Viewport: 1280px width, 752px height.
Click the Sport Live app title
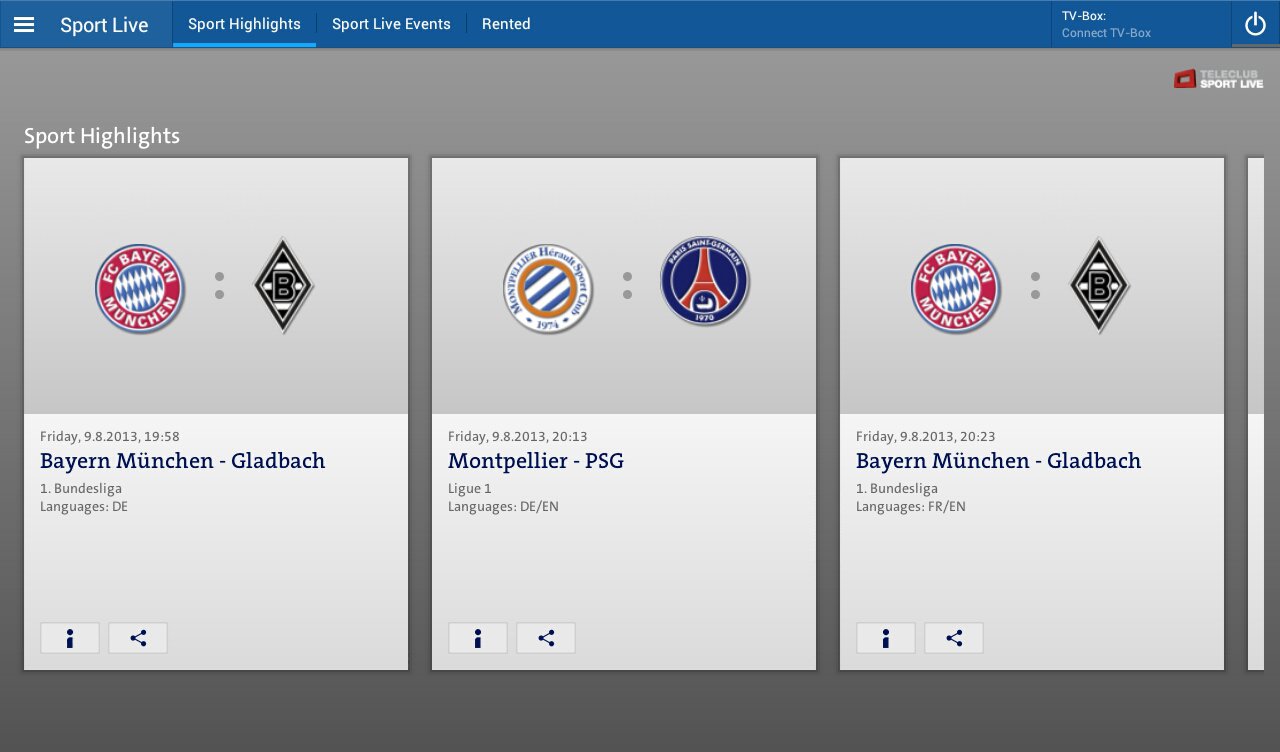[104, 25]
